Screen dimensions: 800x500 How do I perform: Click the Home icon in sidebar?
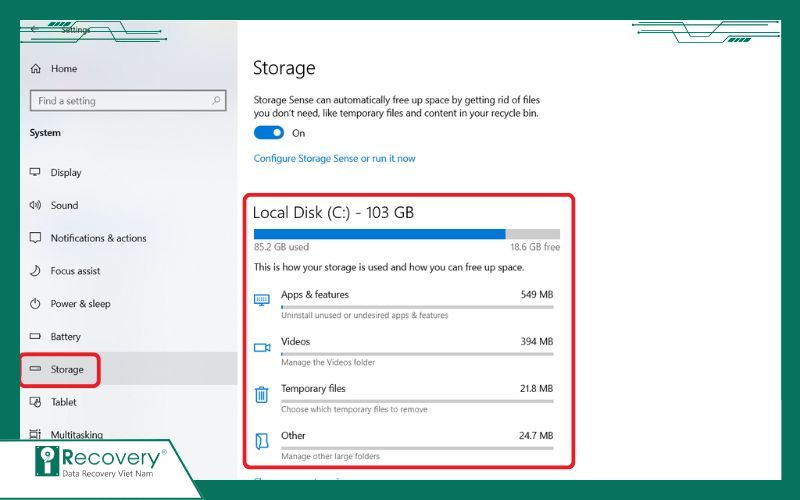pos(36,69)
